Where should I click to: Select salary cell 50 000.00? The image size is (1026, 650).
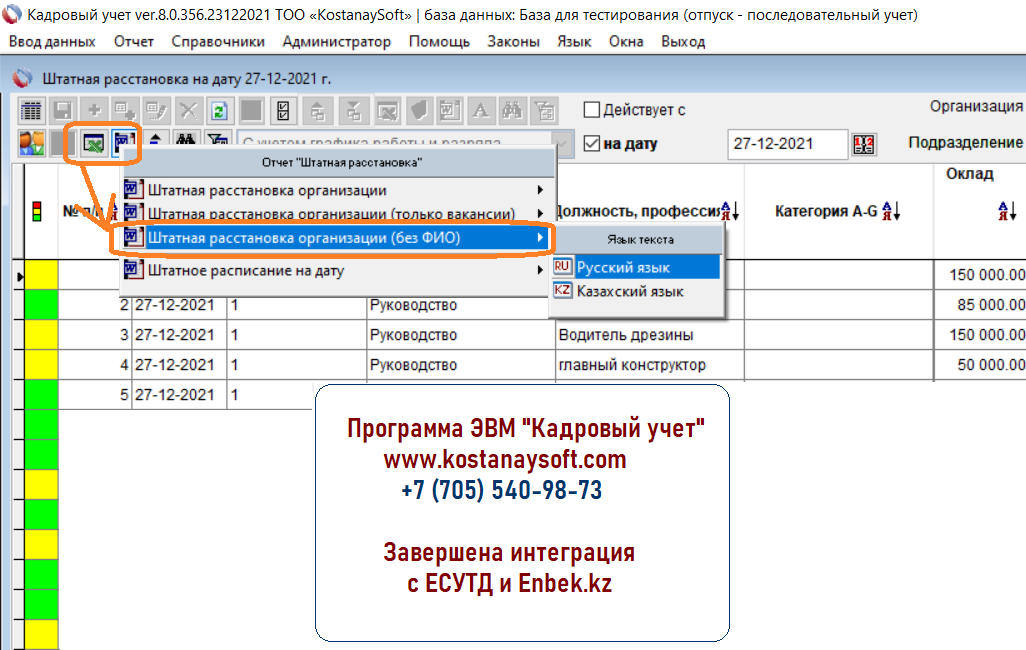980,365
